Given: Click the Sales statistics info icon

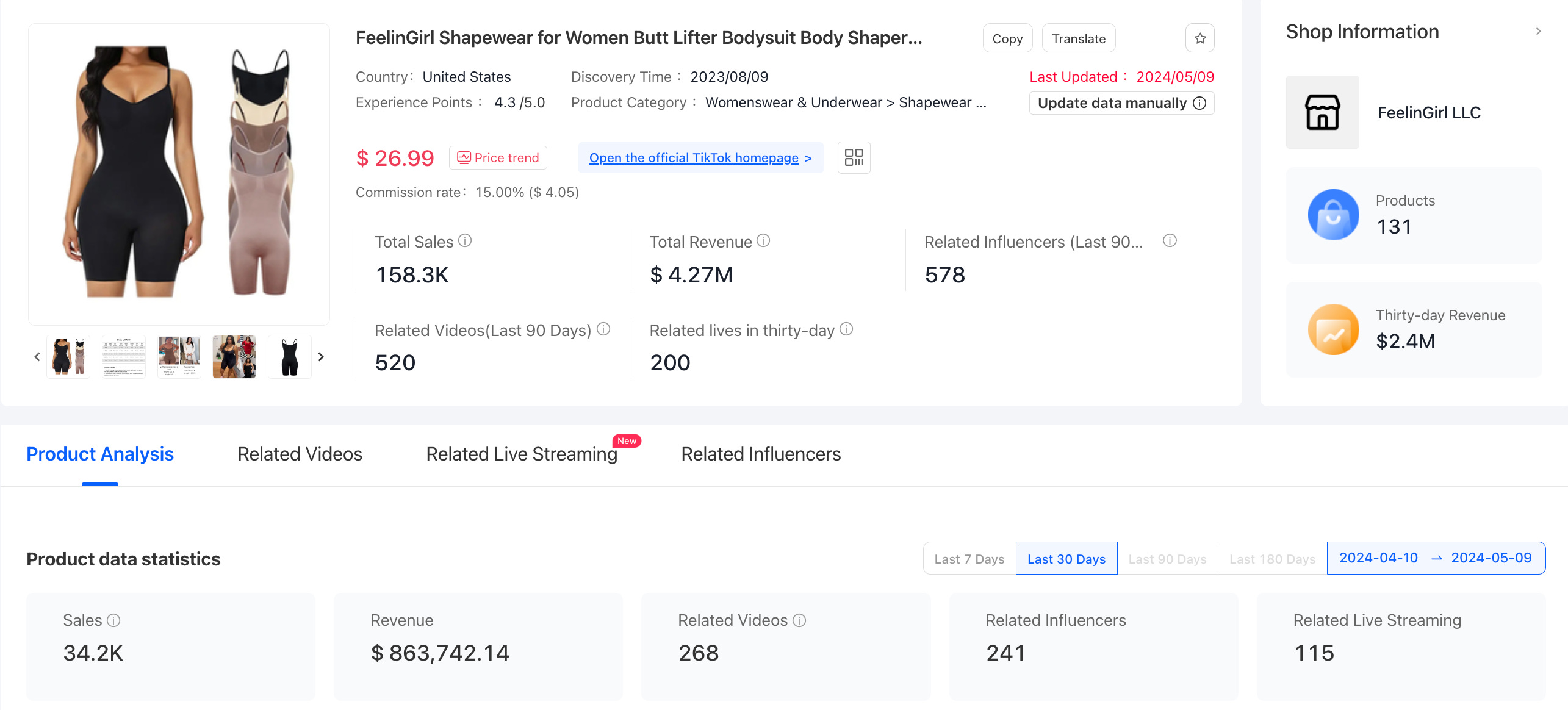Looking at the screenshot, I should 113,620.
